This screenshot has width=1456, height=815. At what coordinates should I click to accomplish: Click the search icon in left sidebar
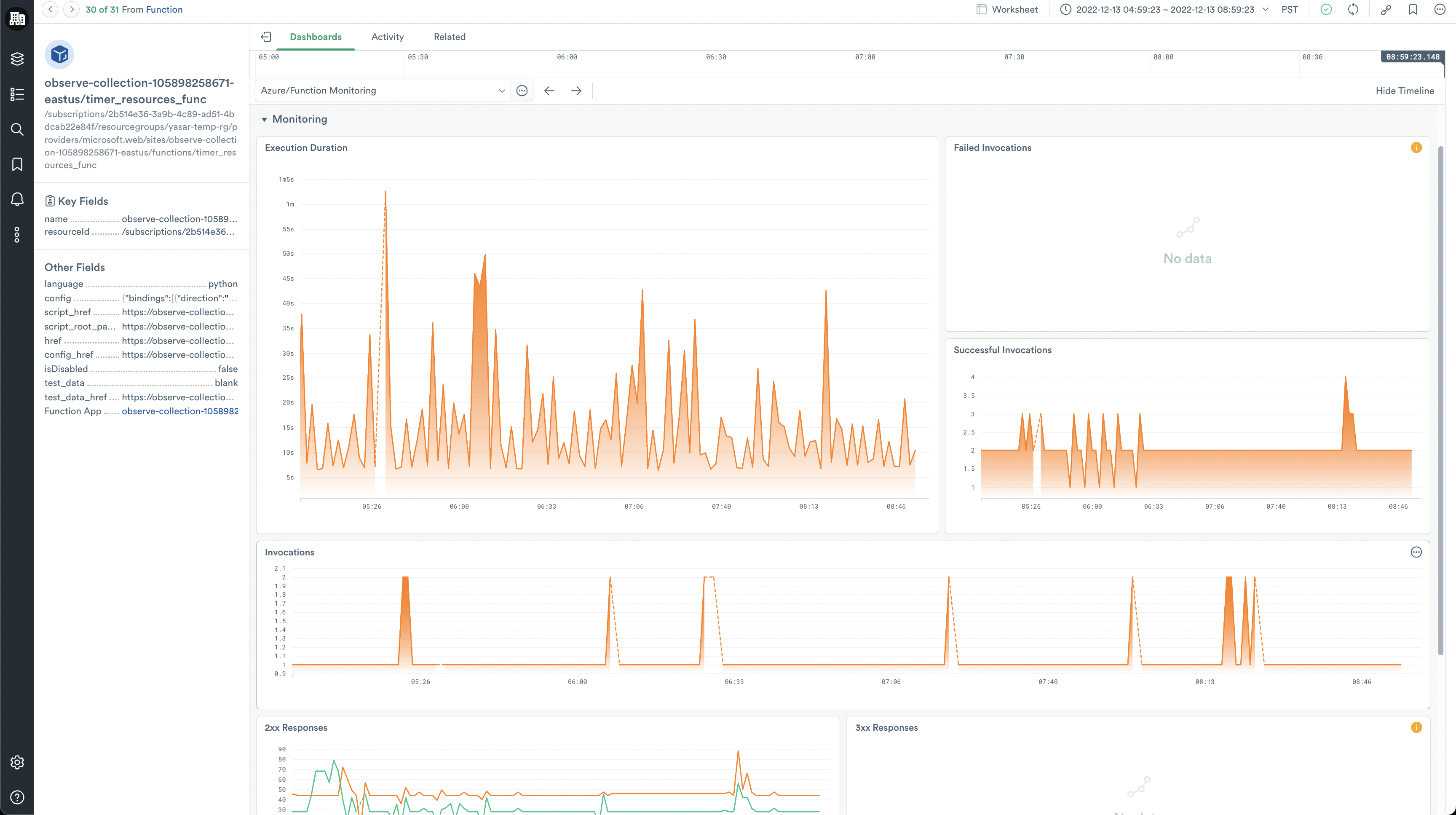click(x=17, y=129)
